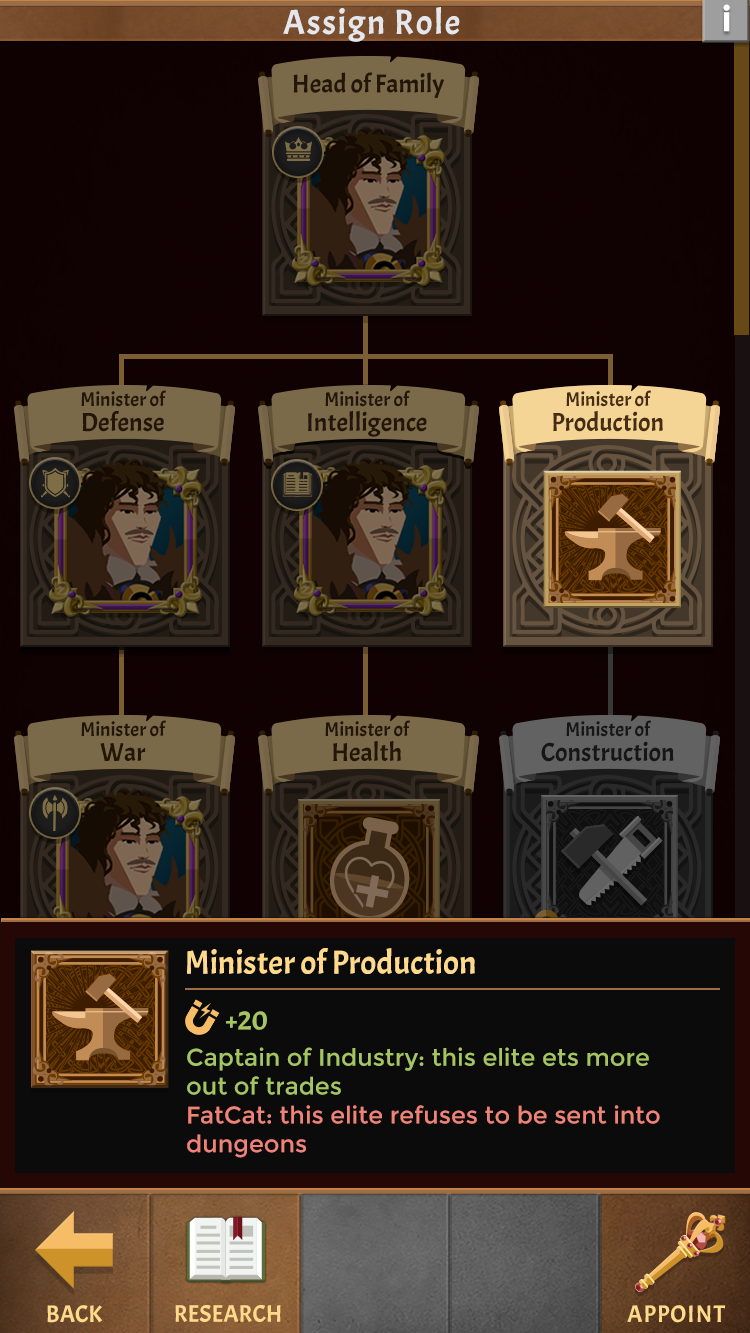Tap the book icon on Minister of Intelligence

pyautogui.click(x=298, y=484)
